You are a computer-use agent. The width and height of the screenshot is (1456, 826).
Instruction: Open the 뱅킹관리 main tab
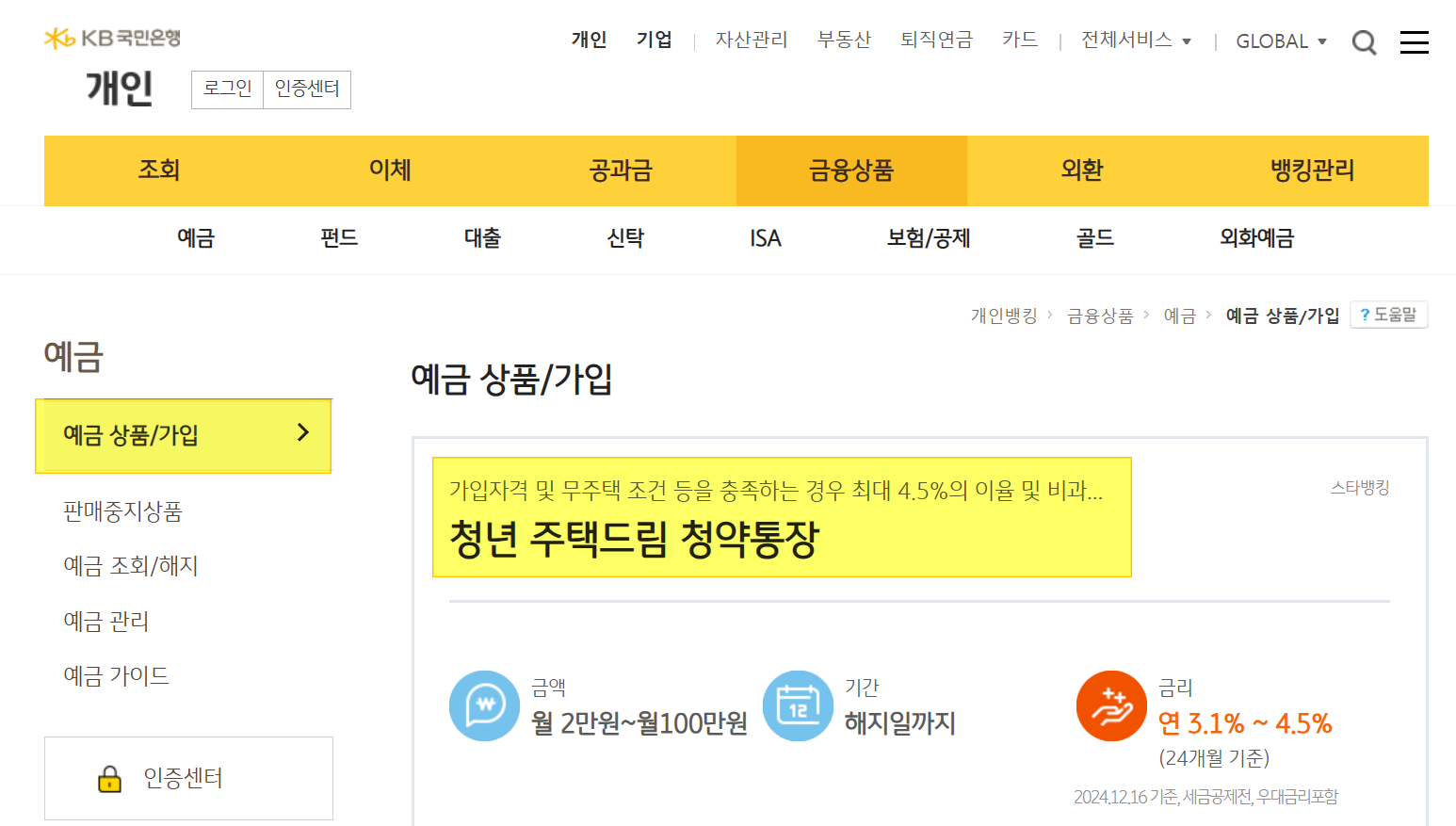tap(1313, 170)
